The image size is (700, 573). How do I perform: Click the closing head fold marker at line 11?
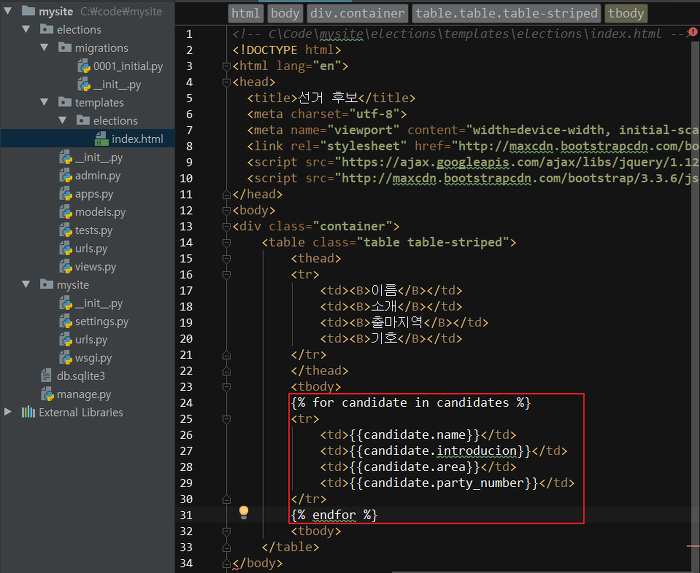point(226,195)
